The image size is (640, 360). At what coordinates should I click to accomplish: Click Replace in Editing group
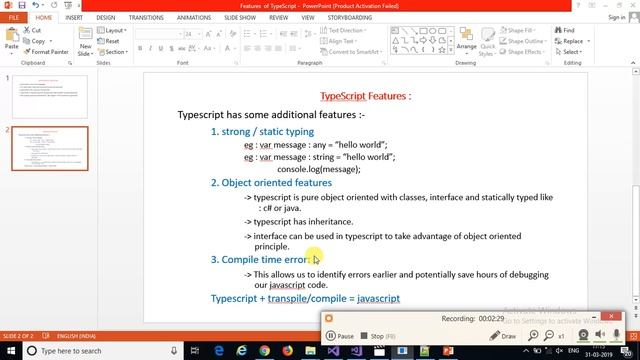pyautogui.click(x=572, y=41)
